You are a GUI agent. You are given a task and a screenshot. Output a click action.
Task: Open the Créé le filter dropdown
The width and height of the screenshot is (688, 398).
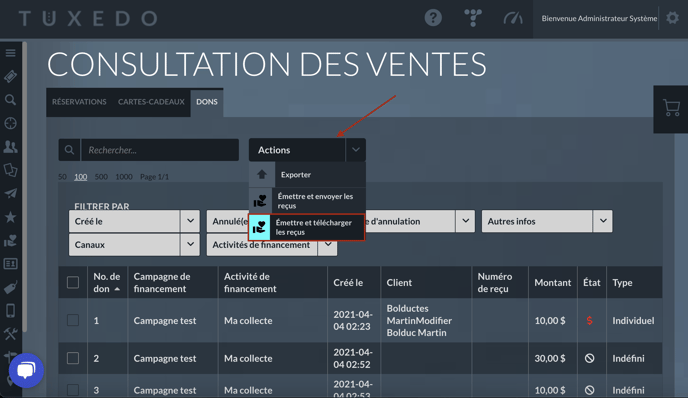pyautogui.click(x=134, y=221)
